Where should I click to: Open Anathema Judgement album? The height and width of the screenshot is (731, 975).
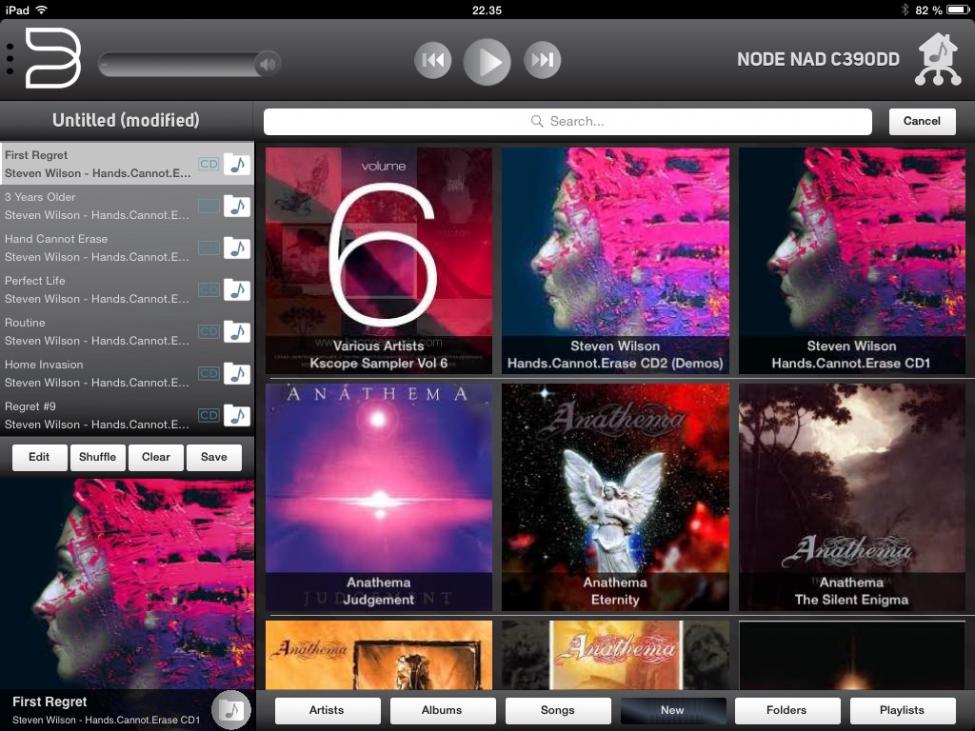click(379, 497)
